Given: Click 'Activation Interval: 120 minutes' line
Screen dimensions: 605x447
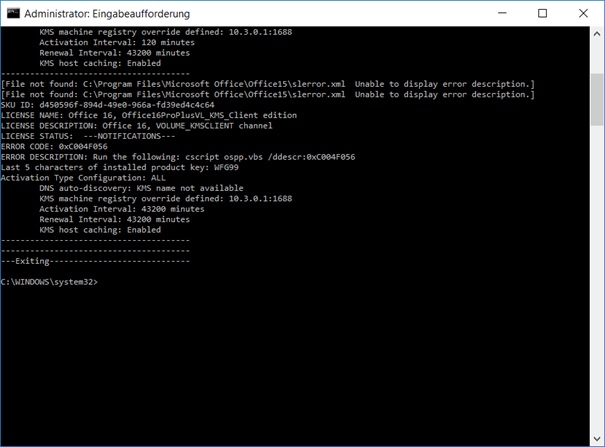Looking at the screenshot, I should [117, 42].
